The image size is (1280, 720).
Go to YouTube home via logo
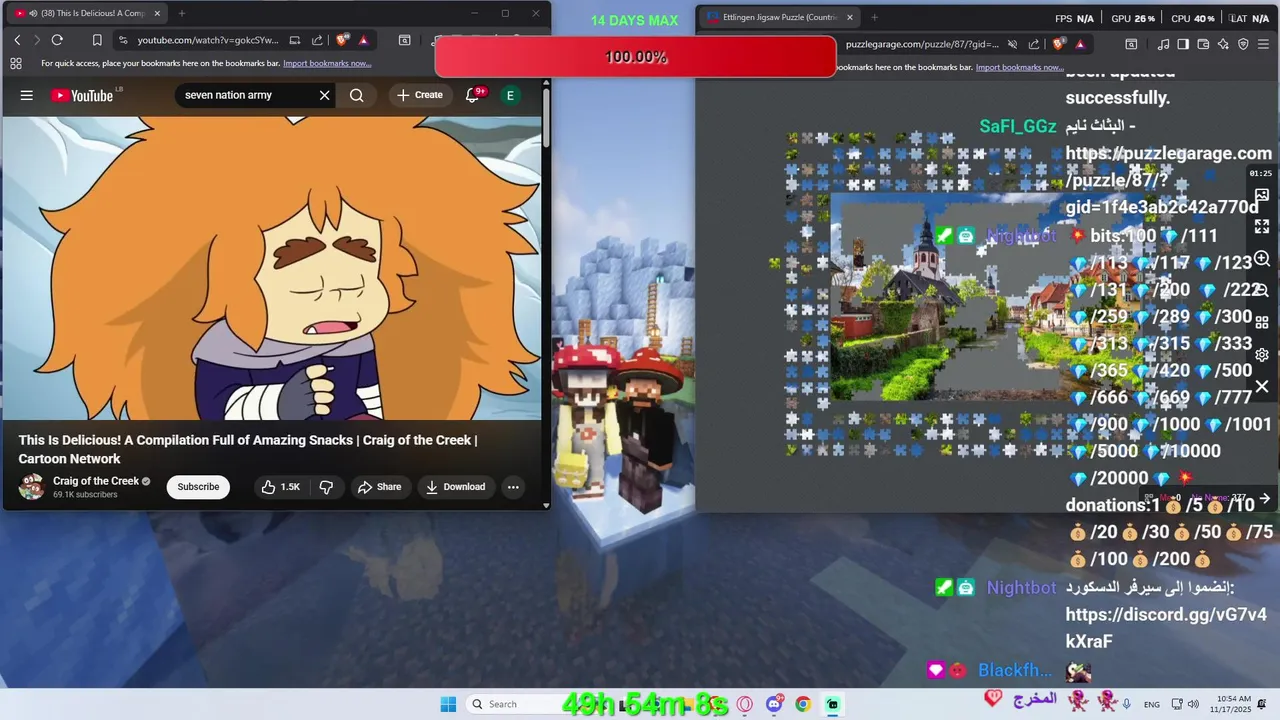click(x=83, y=95)
